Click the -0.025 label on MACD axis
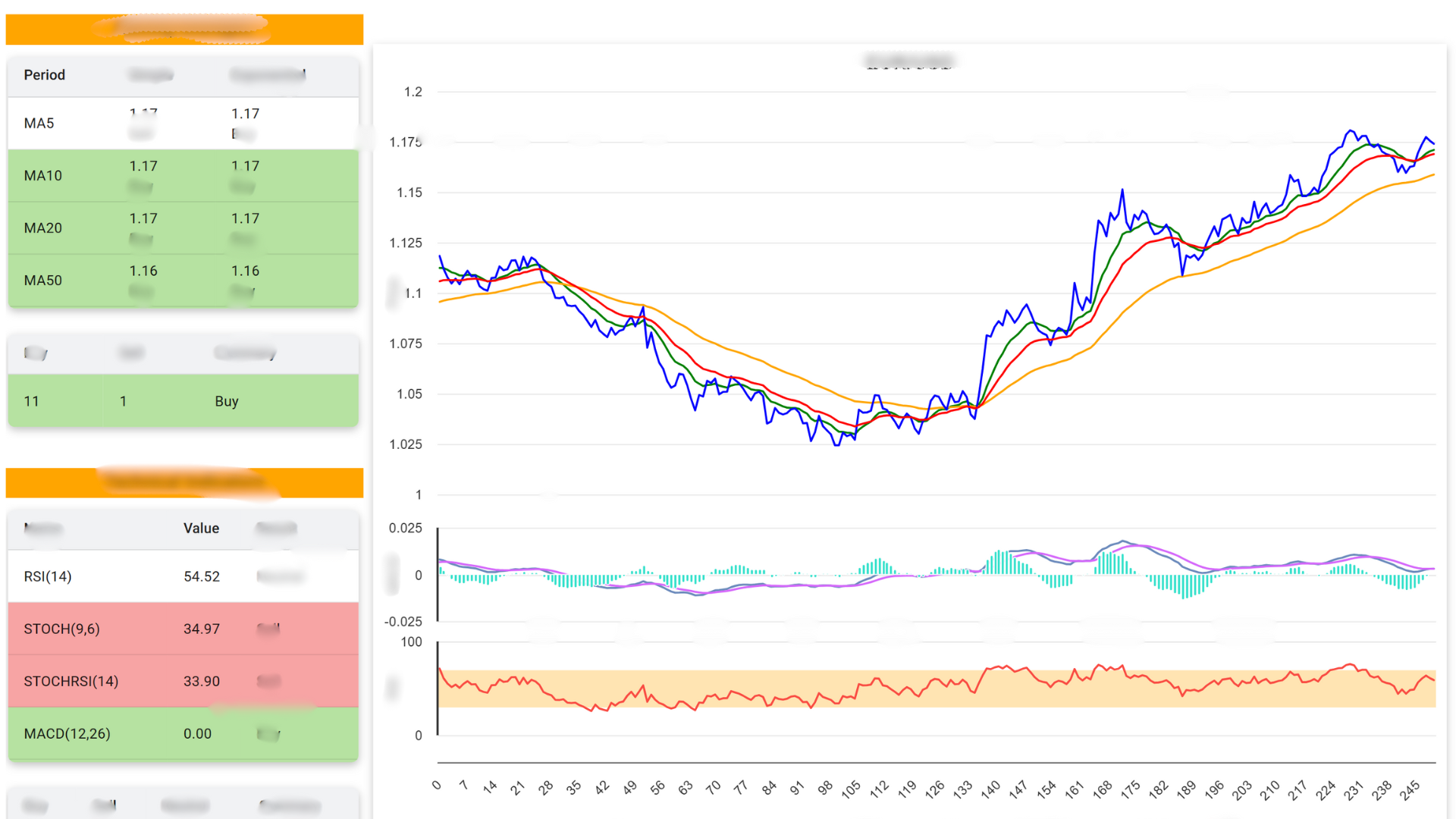 tap(403, 622)
